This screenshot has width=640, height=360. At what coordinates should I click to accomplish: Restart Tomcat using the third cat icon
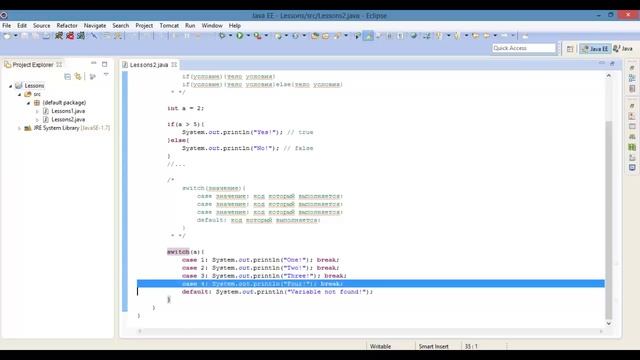[81, 36]
